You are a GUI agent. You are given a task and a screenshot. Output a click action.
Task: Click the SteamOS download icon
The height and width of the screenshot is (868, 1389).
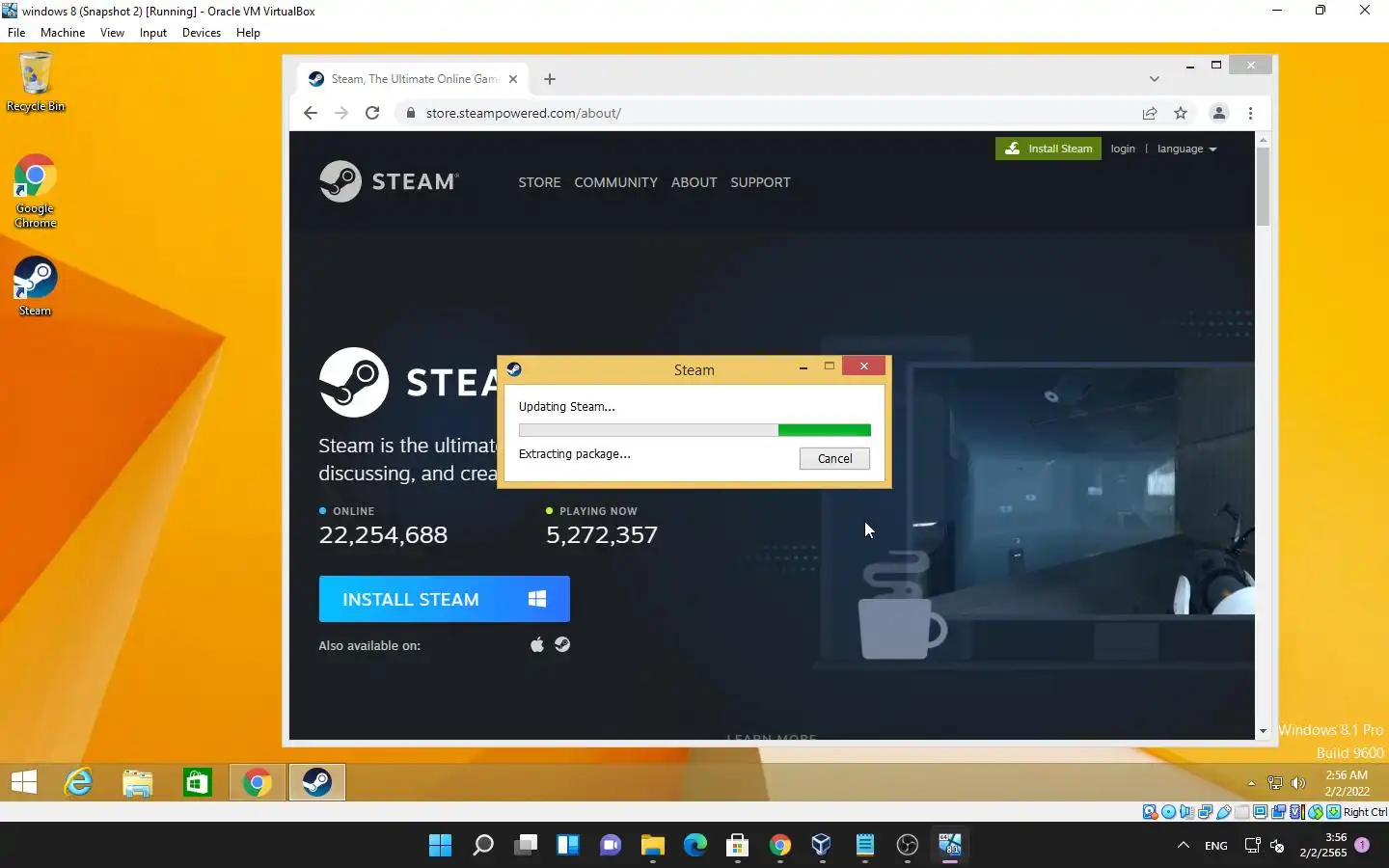pyautogui.click(x=562, y=644)
